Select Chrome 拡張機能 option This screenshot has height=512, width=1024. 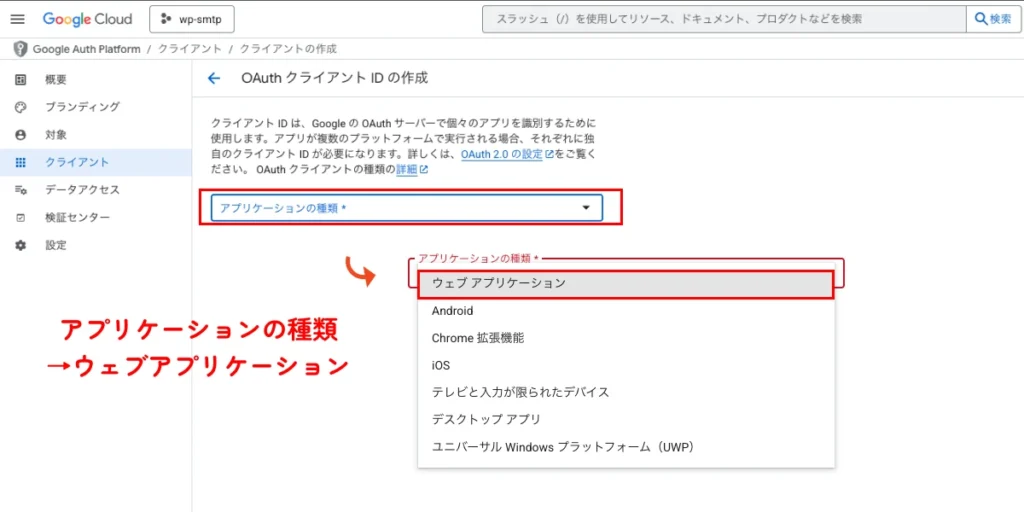point(477,338)
